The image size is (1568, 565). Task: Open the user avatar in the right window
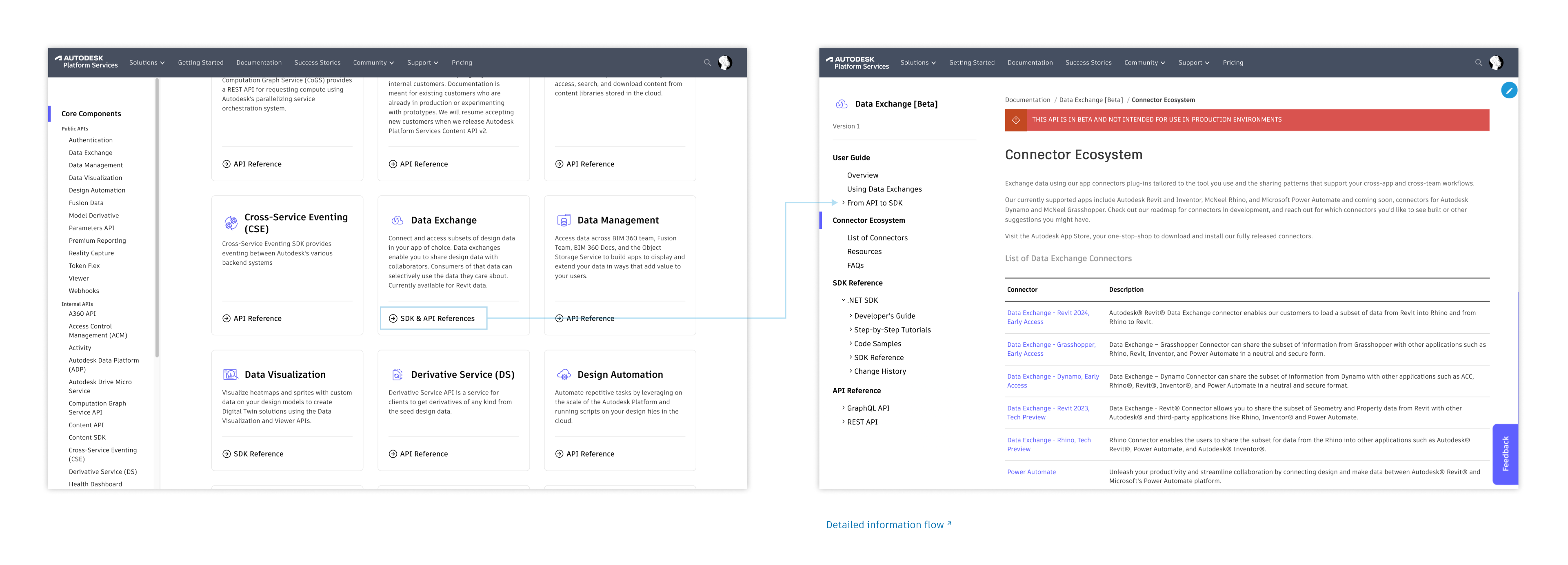tap(1496, 63)
